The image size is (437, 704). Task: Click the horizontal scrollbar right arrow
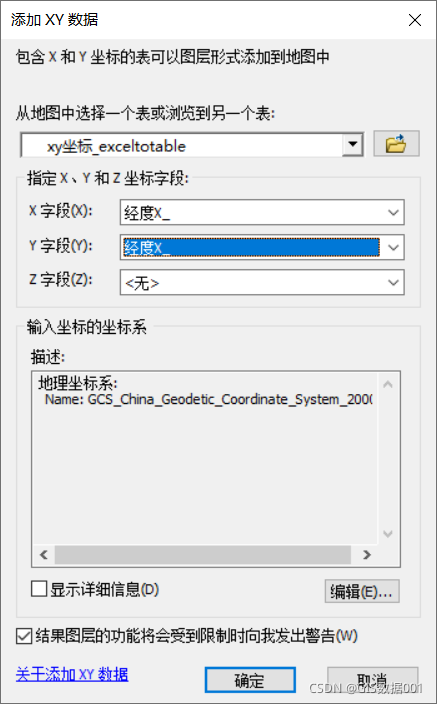click(367, 555)
